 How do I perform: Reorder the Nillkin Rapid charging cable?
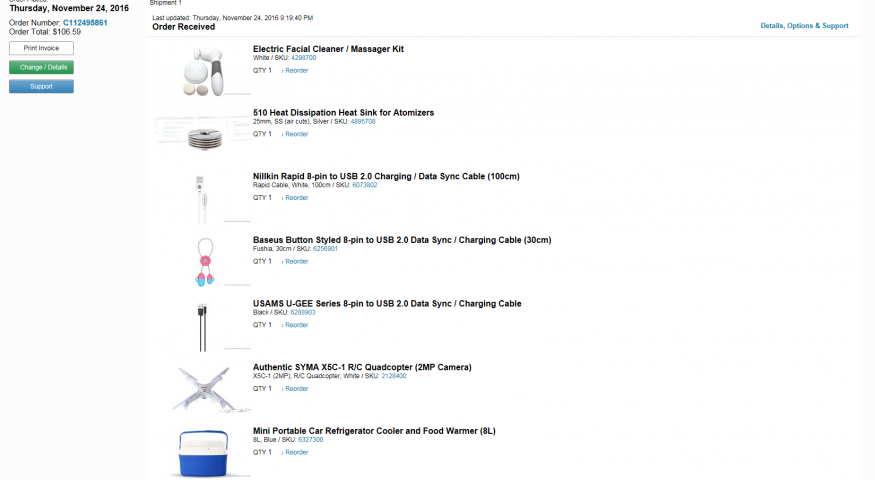[x=296, y=198]
